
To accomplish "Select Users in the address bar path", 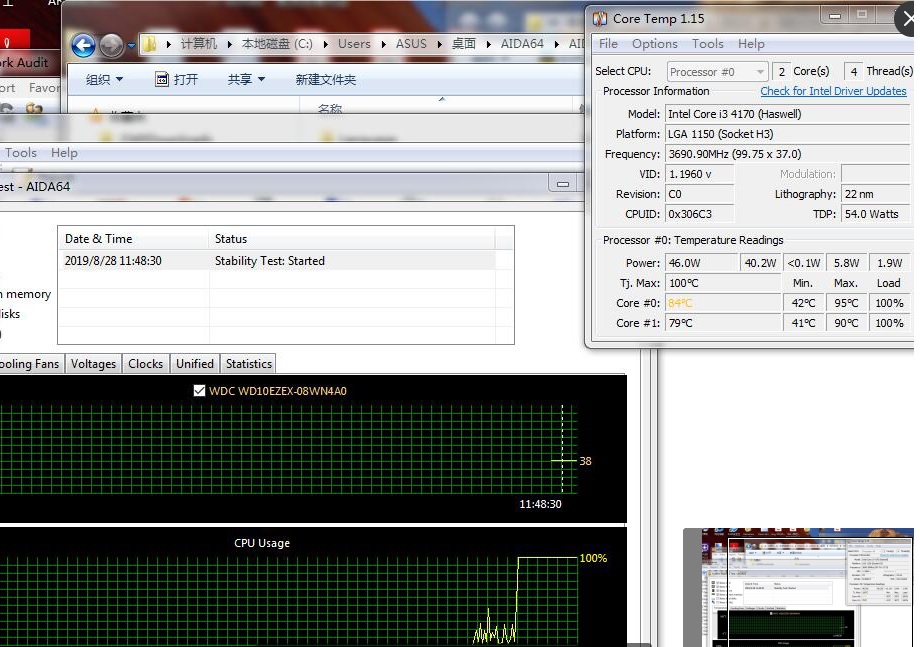I will tap(354, 44).
